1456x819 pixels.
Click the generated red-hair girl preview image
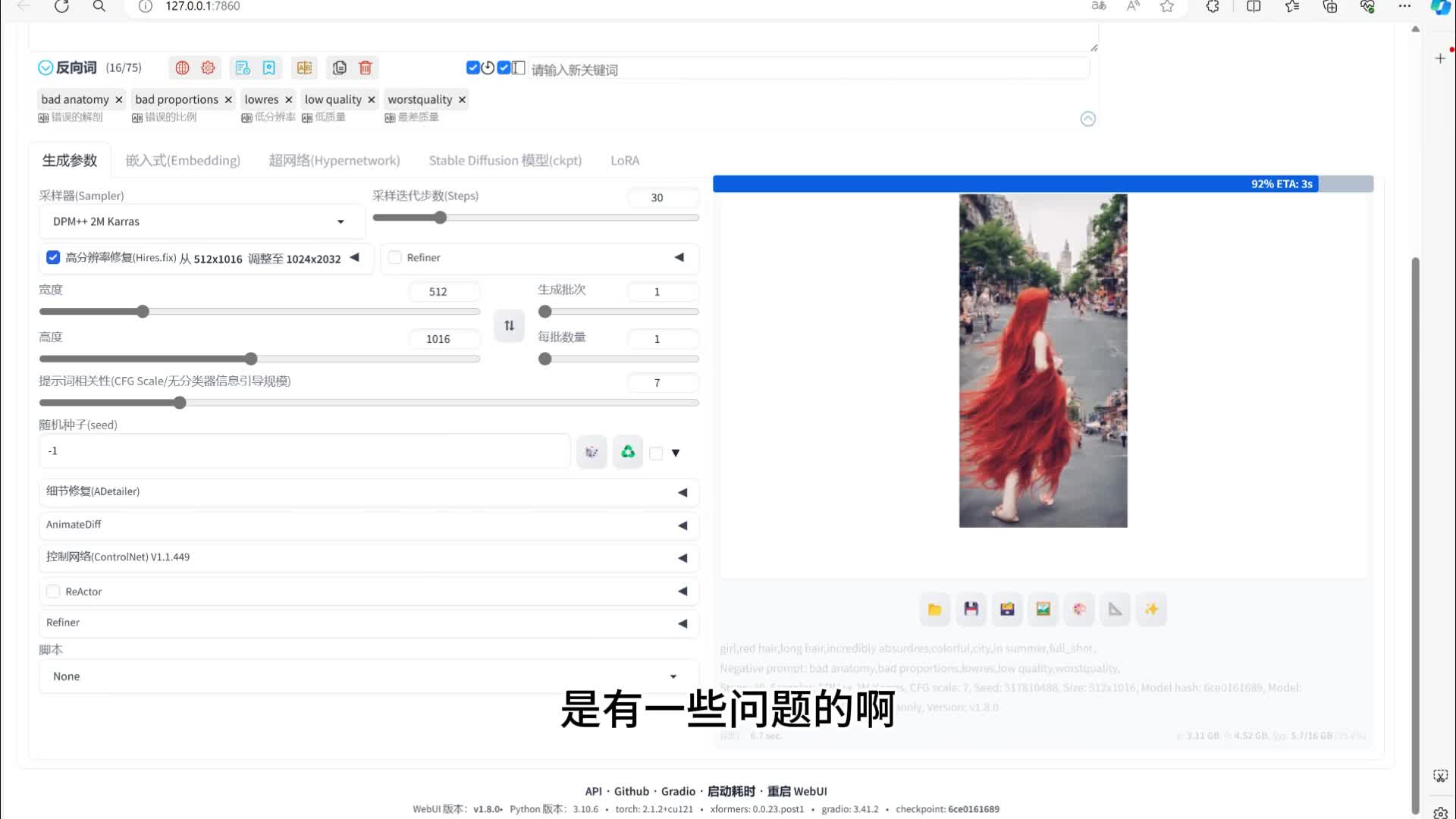[x=1043, y=360]
